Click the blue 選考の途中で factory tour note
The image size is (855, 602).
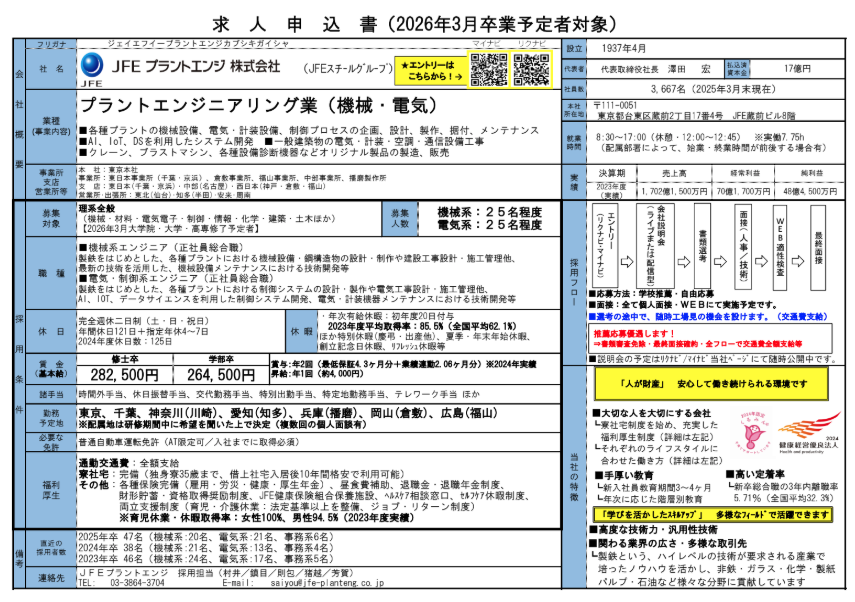point(708,316)
